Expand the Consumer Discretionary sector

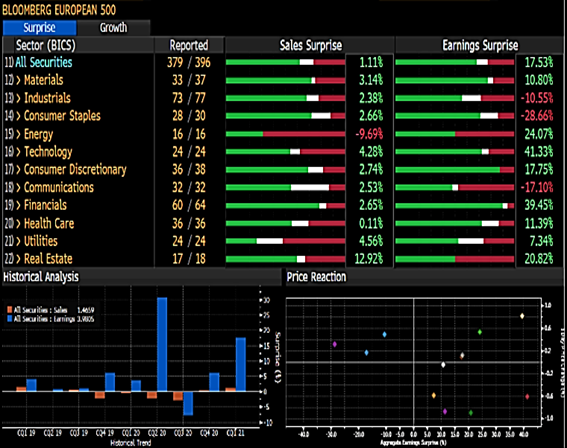[x=19, y=169]
